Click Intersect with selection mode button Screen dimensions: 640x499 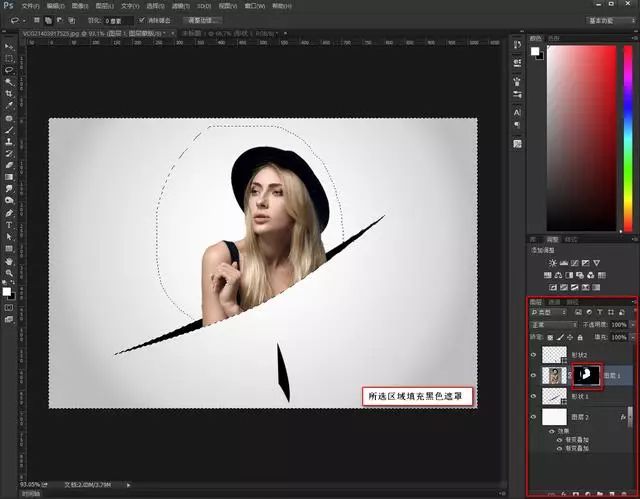pyautogui.click(x=72, y=20)
